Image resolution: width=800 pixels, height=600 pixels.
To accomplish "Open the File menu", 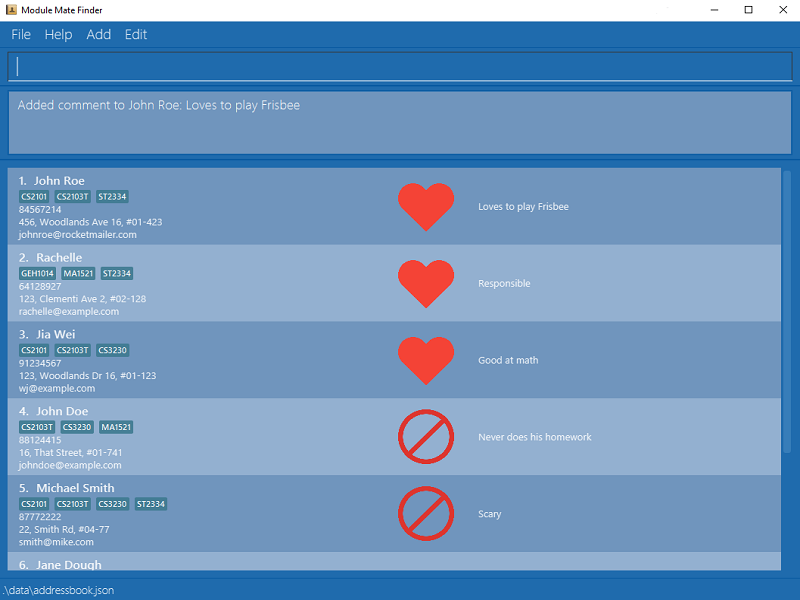I will point(21,34).
